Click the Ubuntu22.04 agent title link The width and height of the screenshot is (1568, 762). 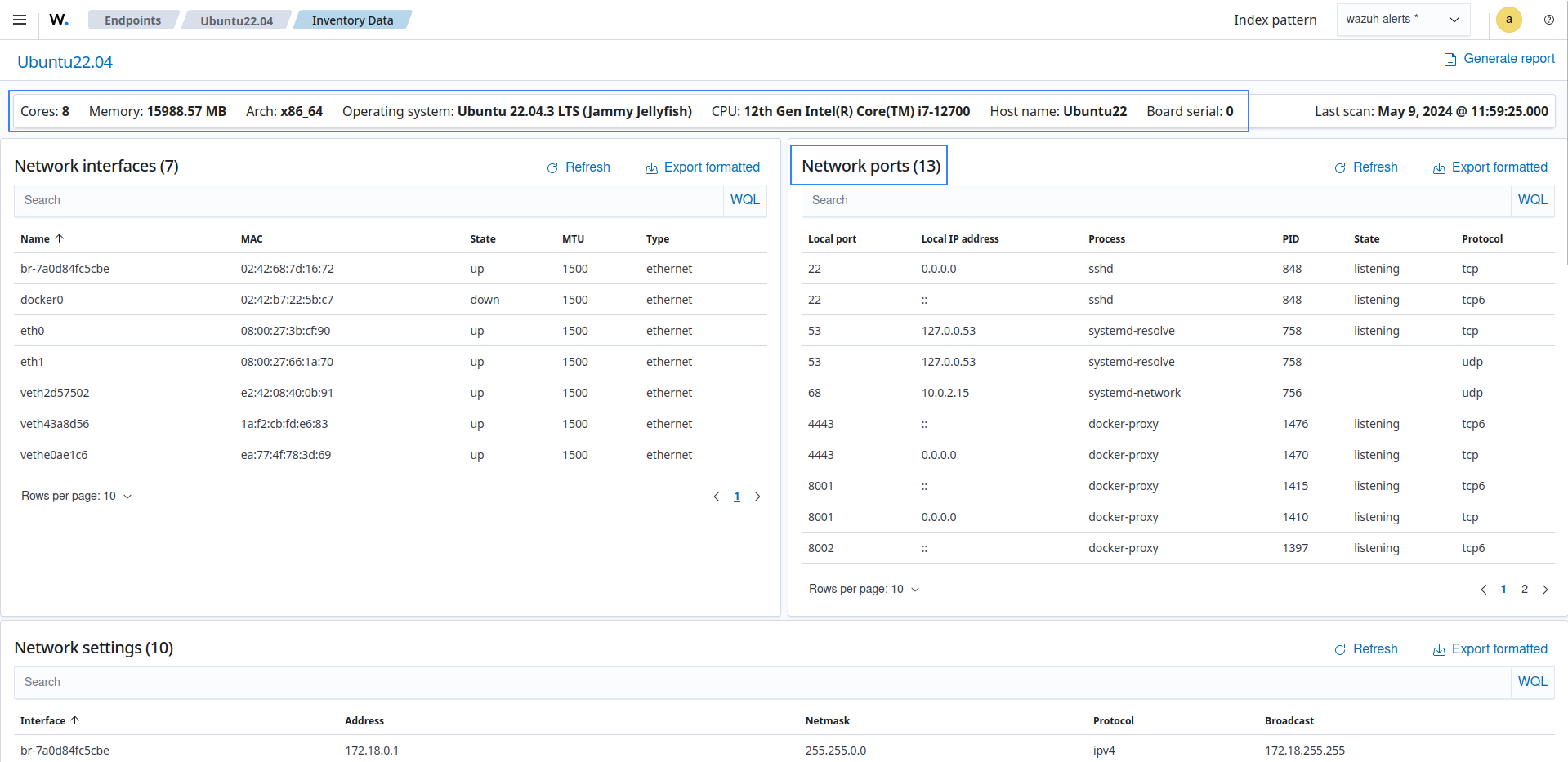click(x=65, y=62)
